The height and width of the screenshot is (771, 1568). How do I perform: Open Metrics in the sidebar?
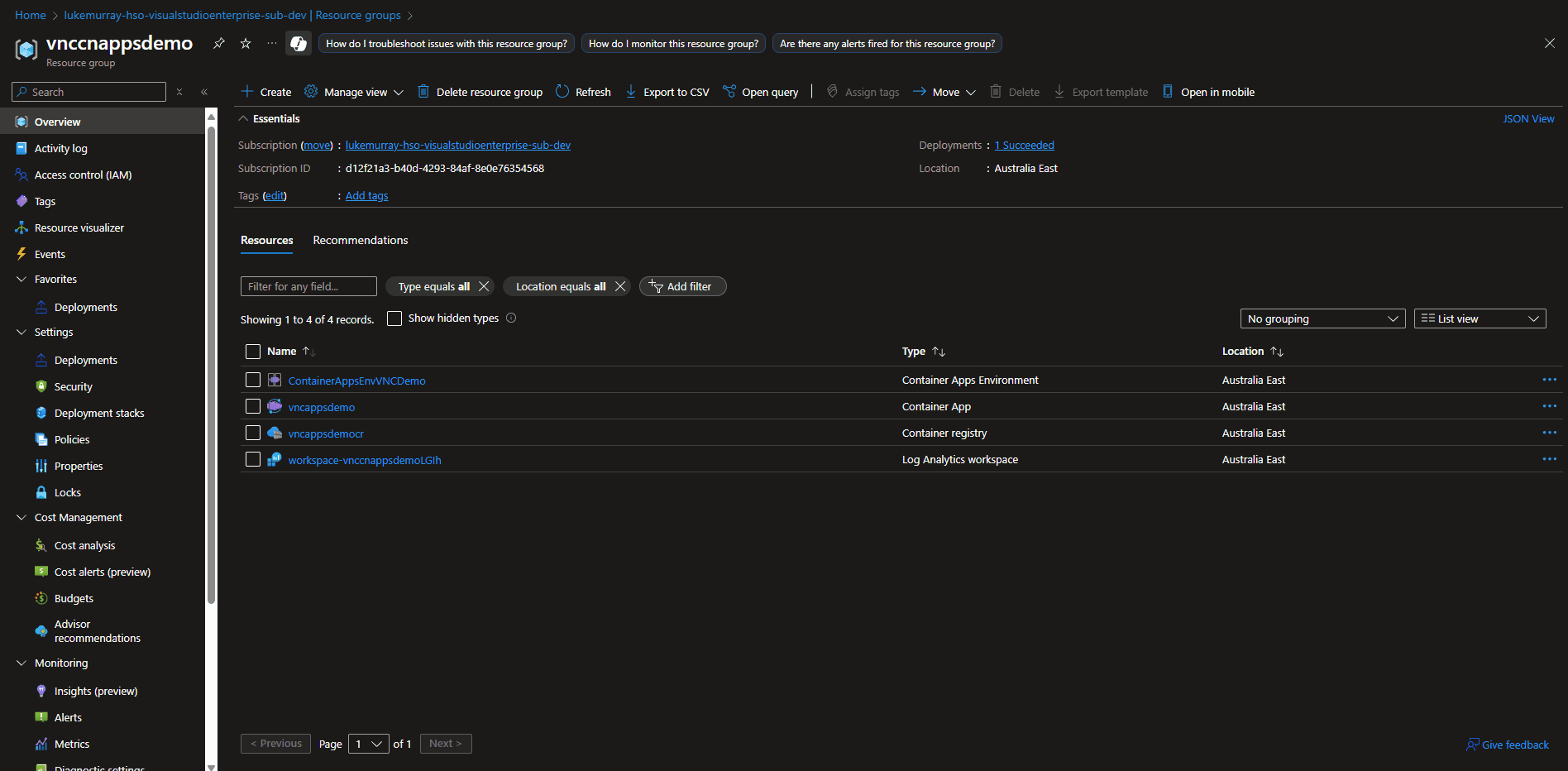tap(72, 744)
